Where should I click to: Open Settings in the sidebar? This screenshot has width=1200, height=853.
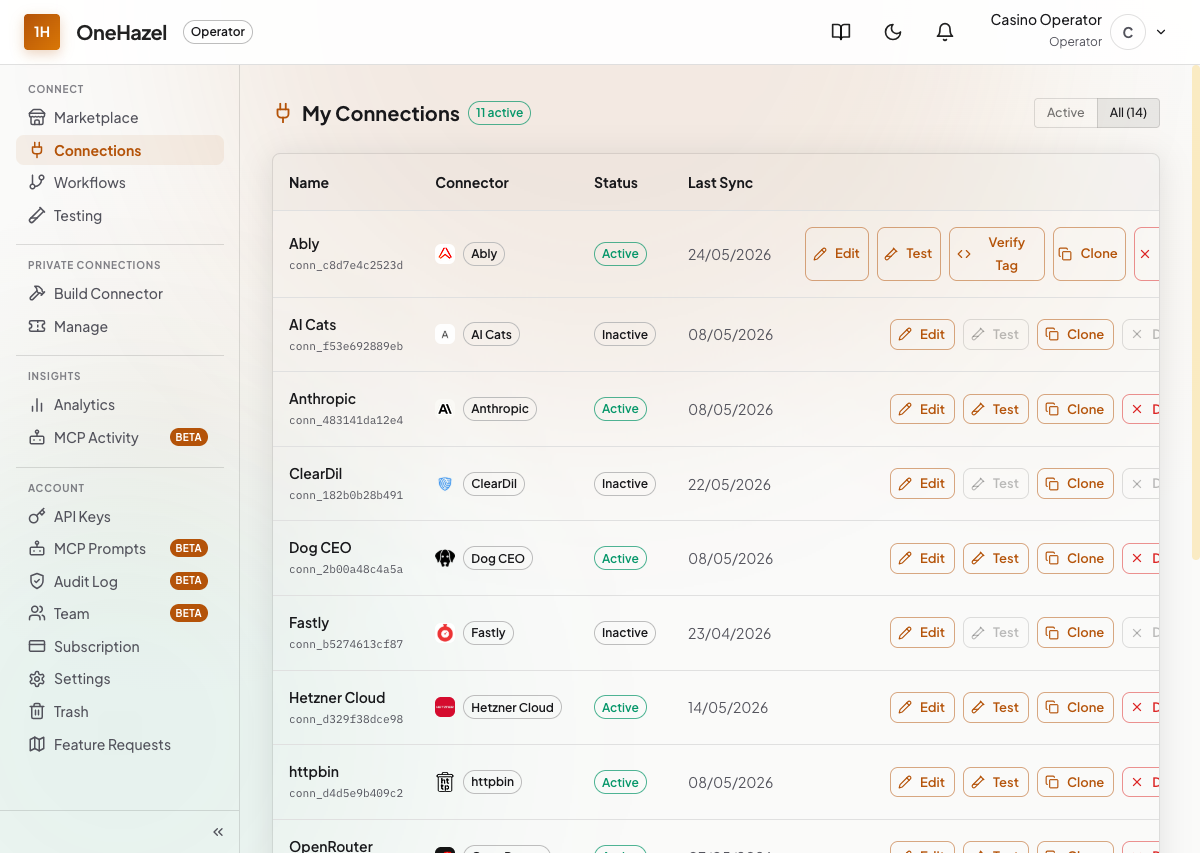coord(120,679)
